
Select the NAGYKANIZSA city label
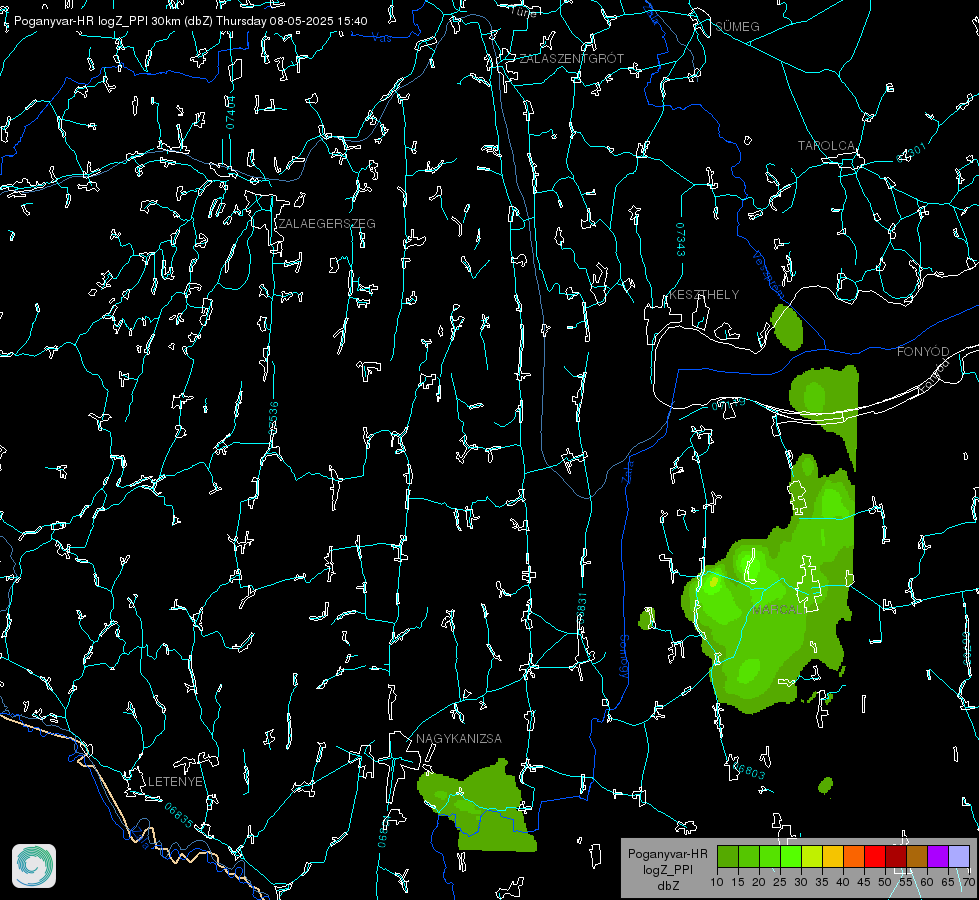(x=459, y=739)
